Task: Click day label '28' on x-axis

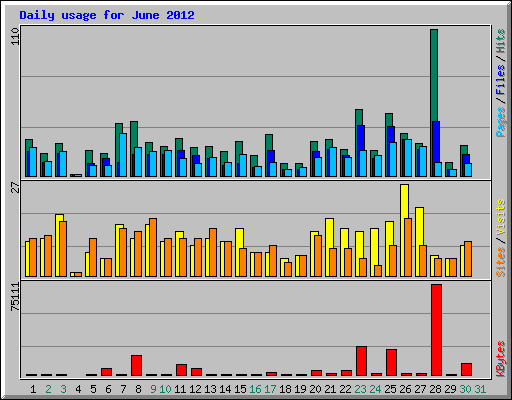Action: 435,389
